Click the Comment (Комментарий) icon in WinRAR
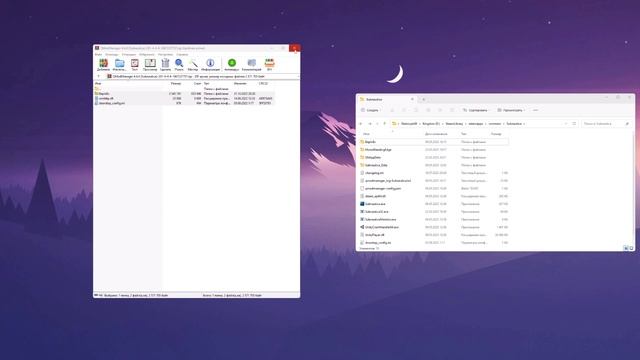Viewport: 640px width, 360px height. (x=251, y=64)
